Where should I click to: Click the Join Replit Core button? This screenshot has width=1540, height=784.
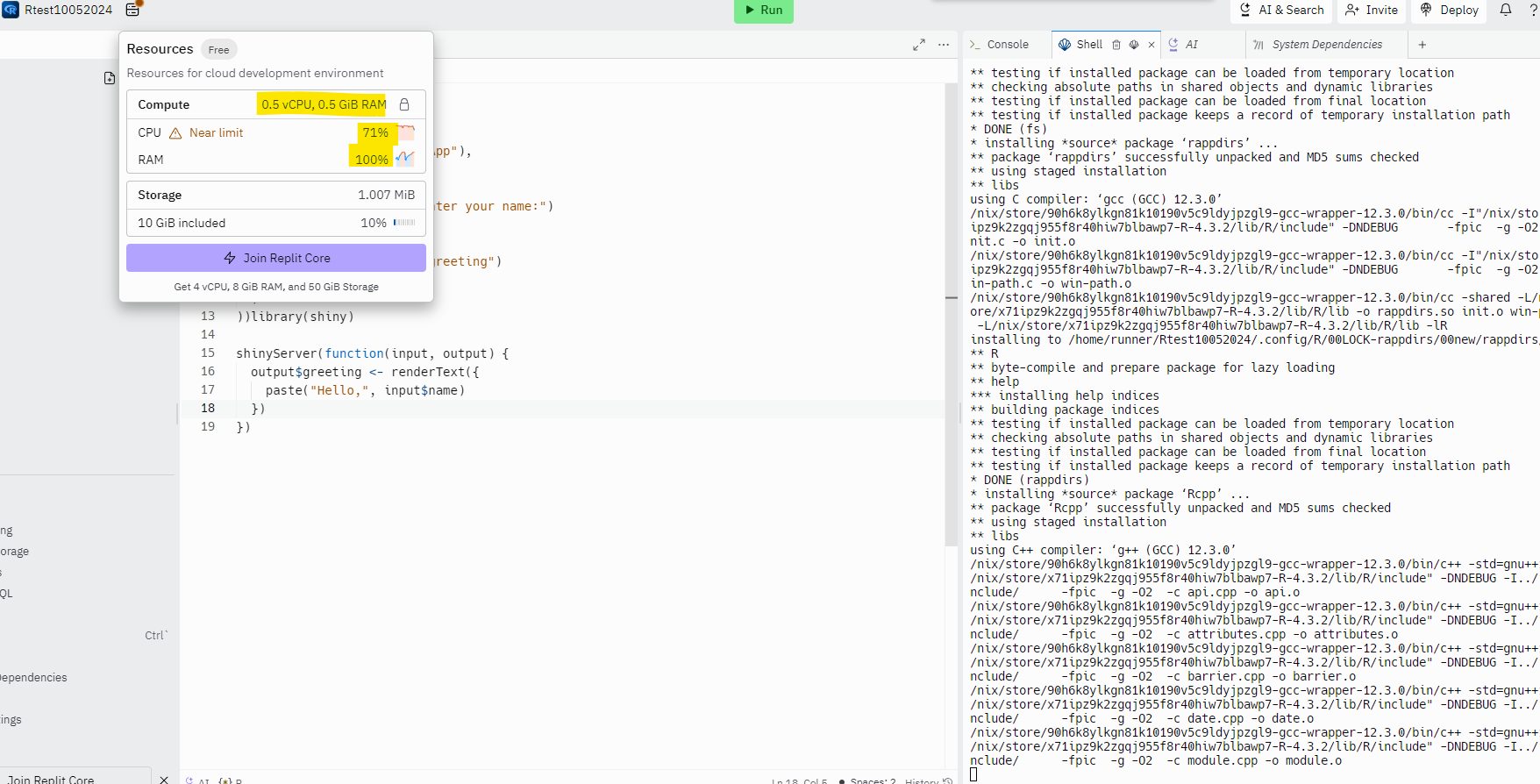coord(276,258)
